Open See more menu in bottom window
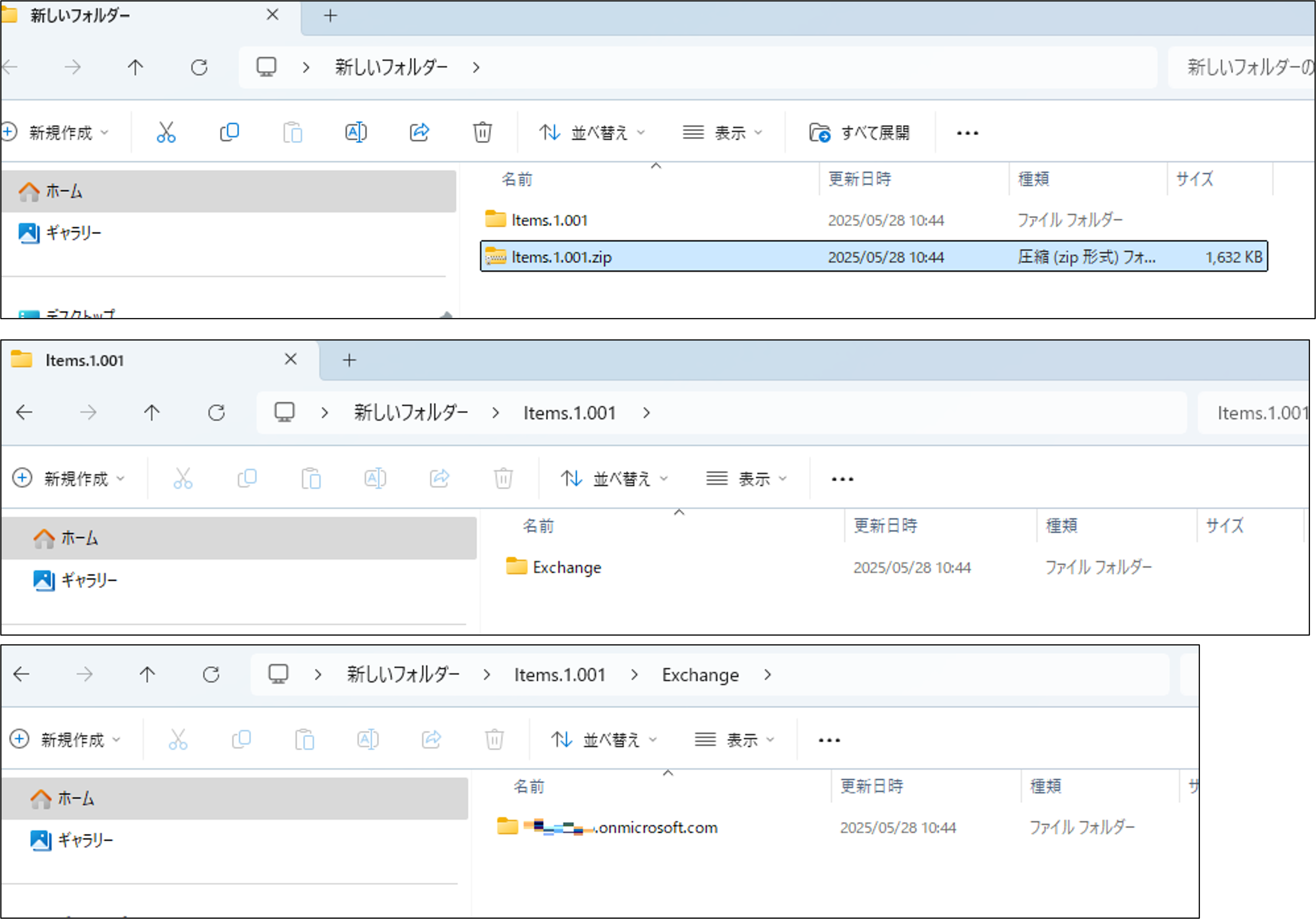The image size is (1316, 919). 829,740
